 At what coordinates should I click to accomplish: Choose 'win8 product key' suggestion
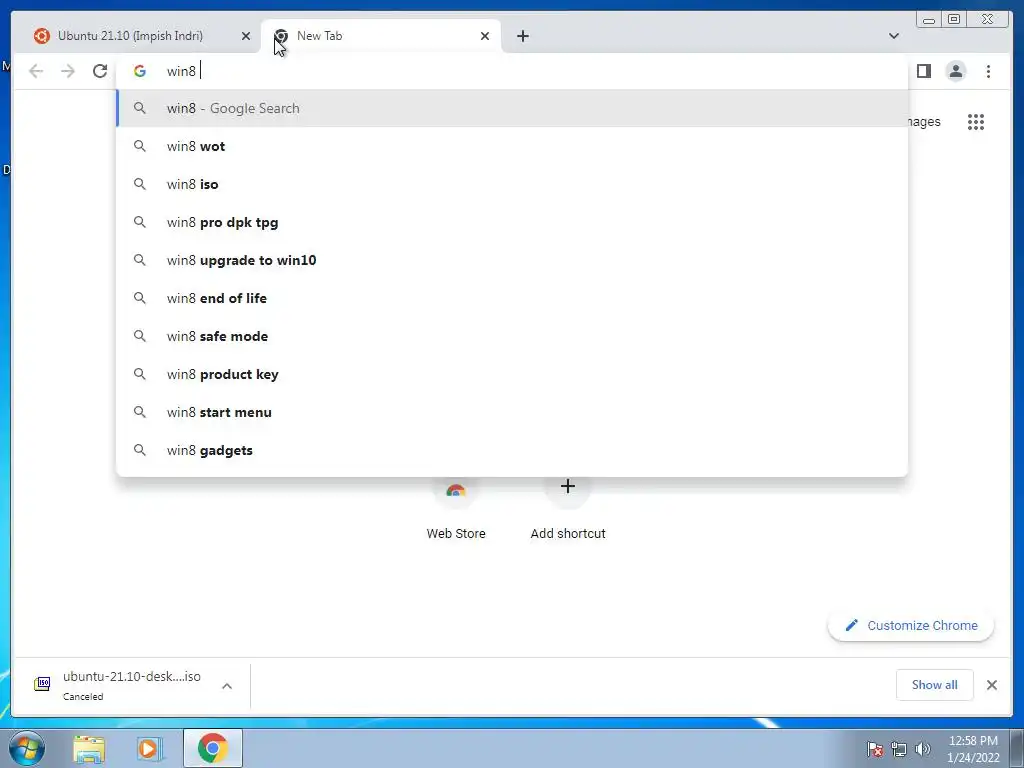point(512,374)
